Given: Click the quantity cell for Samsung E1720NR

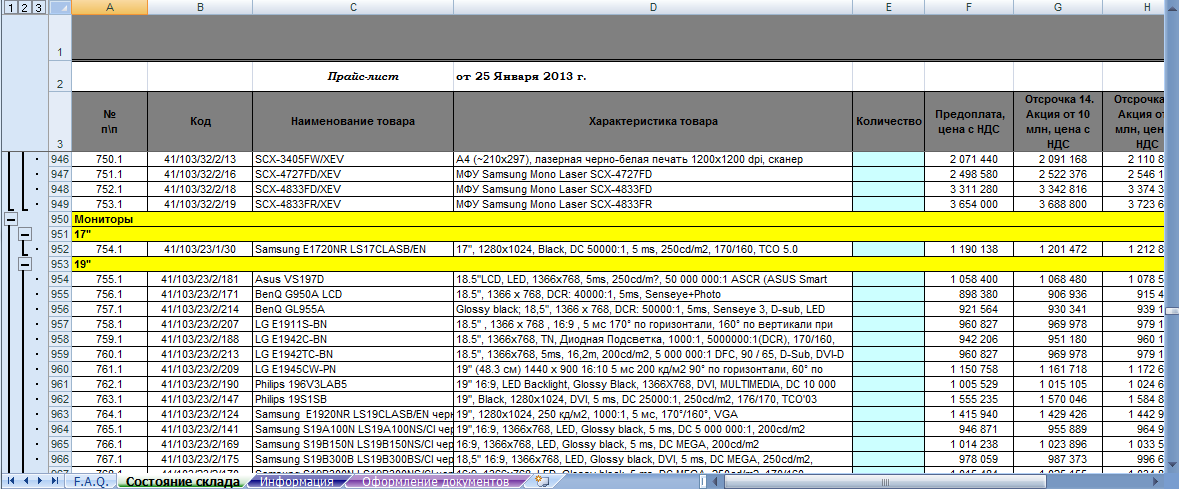Looking at the screenshot, I should [x=888, y=249].
